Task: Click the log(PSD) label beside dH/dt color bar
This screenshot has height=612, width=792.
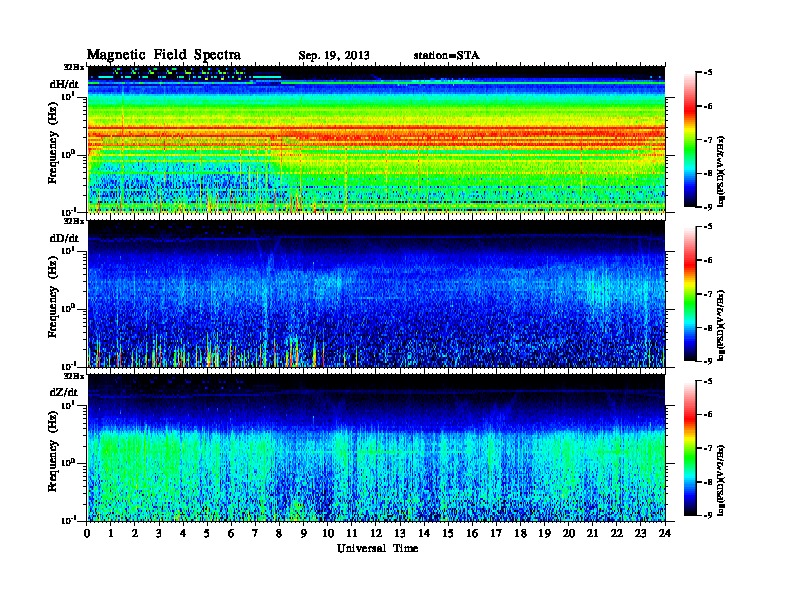Action: pyautogui.click(x=722, y=171)
